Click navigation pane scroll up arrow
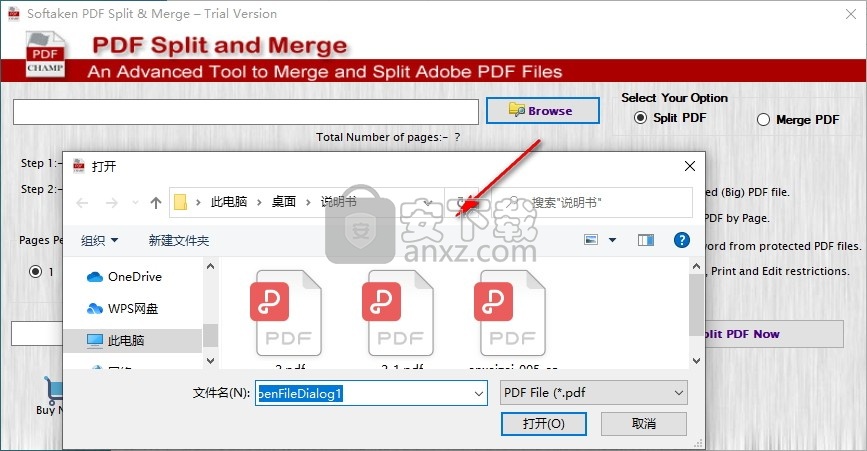 coord(210,266)
